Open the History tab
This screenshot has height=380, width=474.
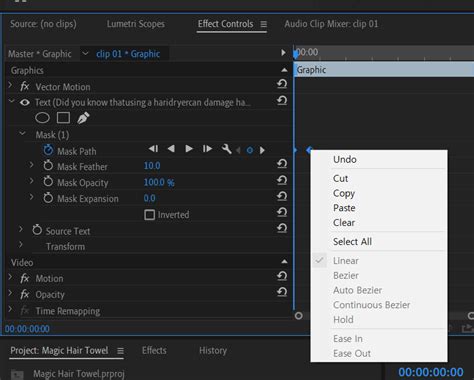point(213,351)
